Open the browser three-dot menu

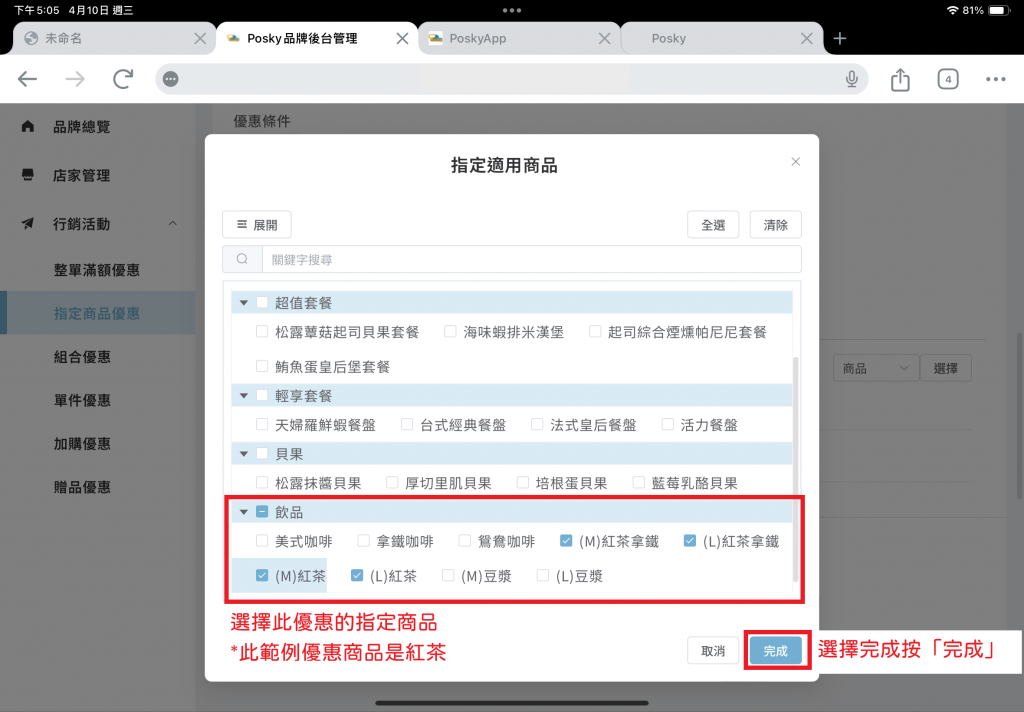pos(995,79)
